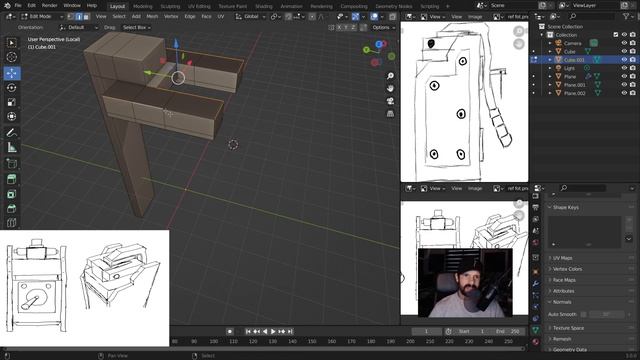Jump to timeline start button

coord(248,331)
